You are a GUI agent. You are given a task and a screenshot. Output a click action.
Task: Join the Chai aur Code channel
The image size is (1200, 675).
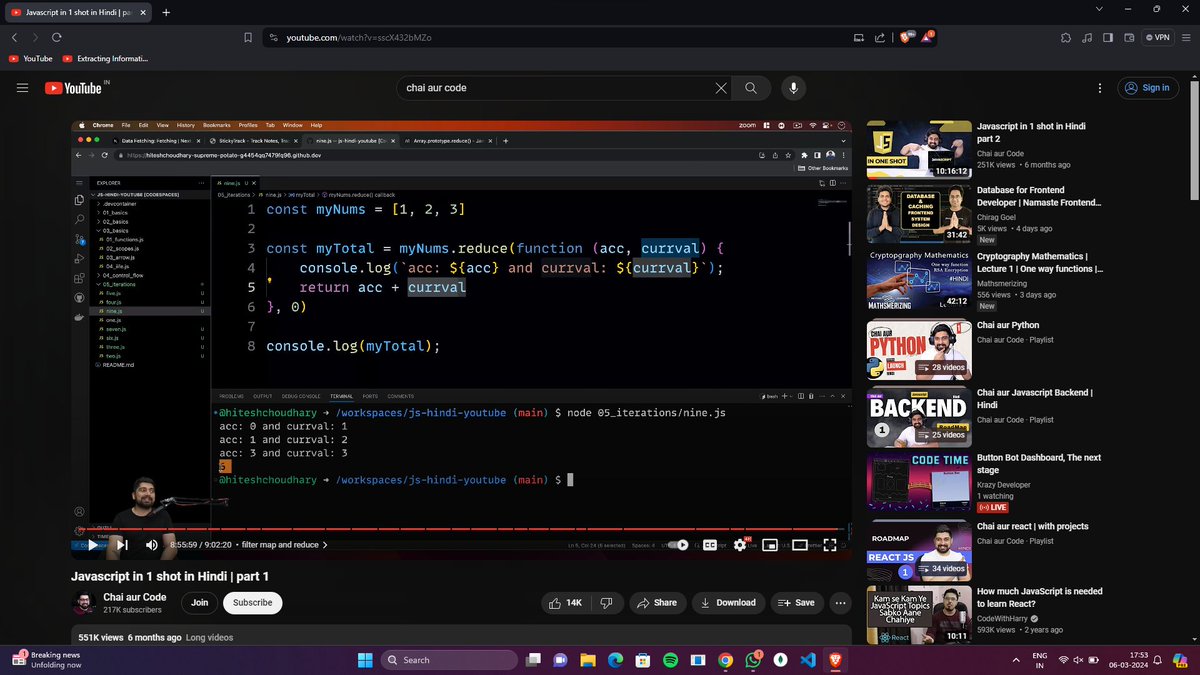(x=200, y=603)
